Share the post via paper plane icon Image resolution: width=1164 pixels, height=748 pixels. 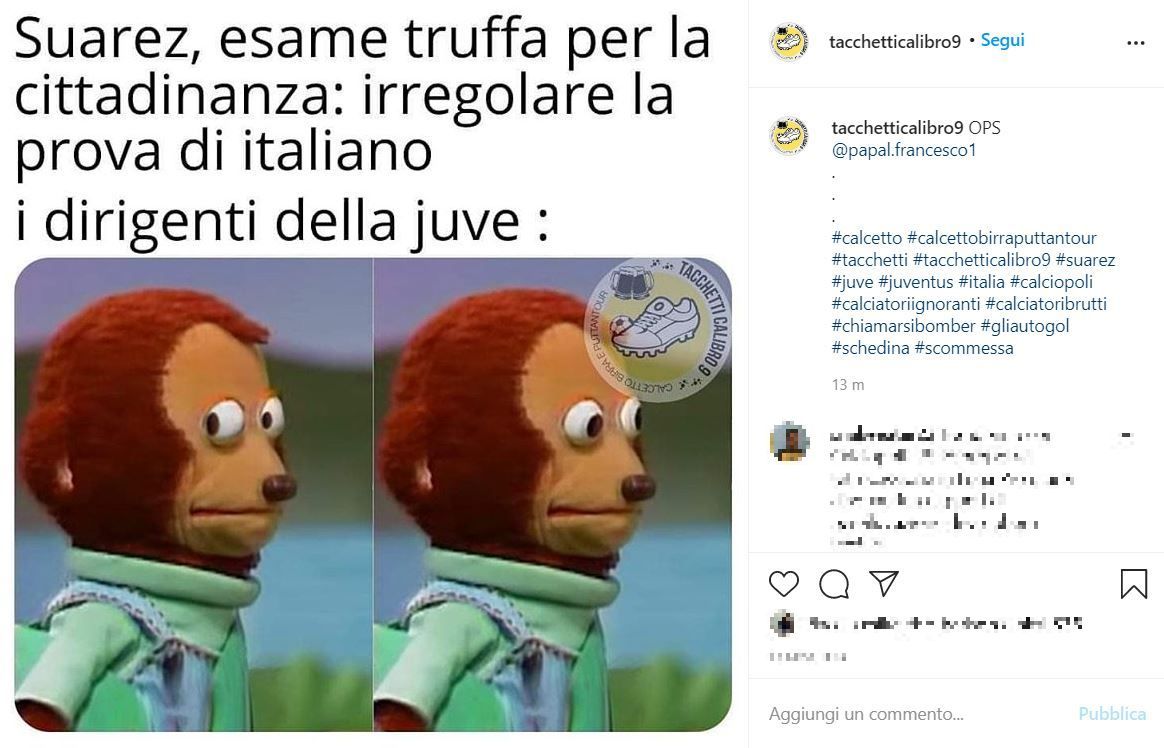pyautogui.click(x=884, y=583)
